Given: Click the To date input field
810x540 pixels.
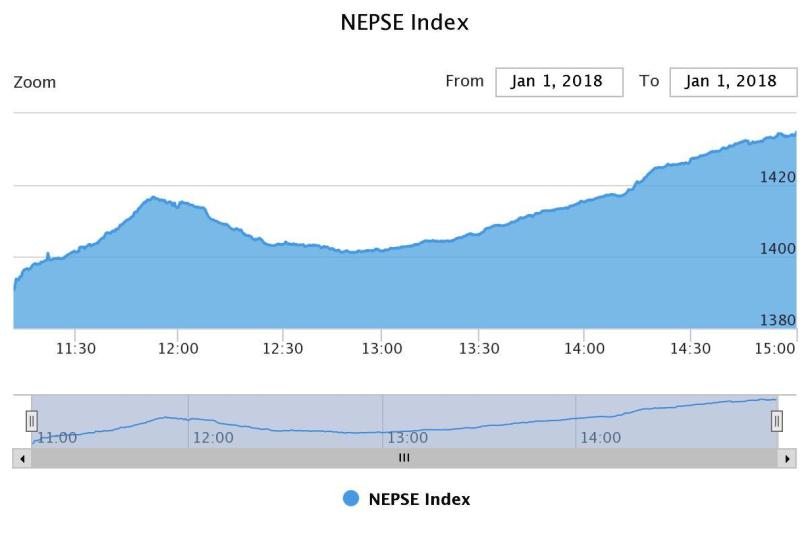Looking at the screenshot, I should pos(733,82).
